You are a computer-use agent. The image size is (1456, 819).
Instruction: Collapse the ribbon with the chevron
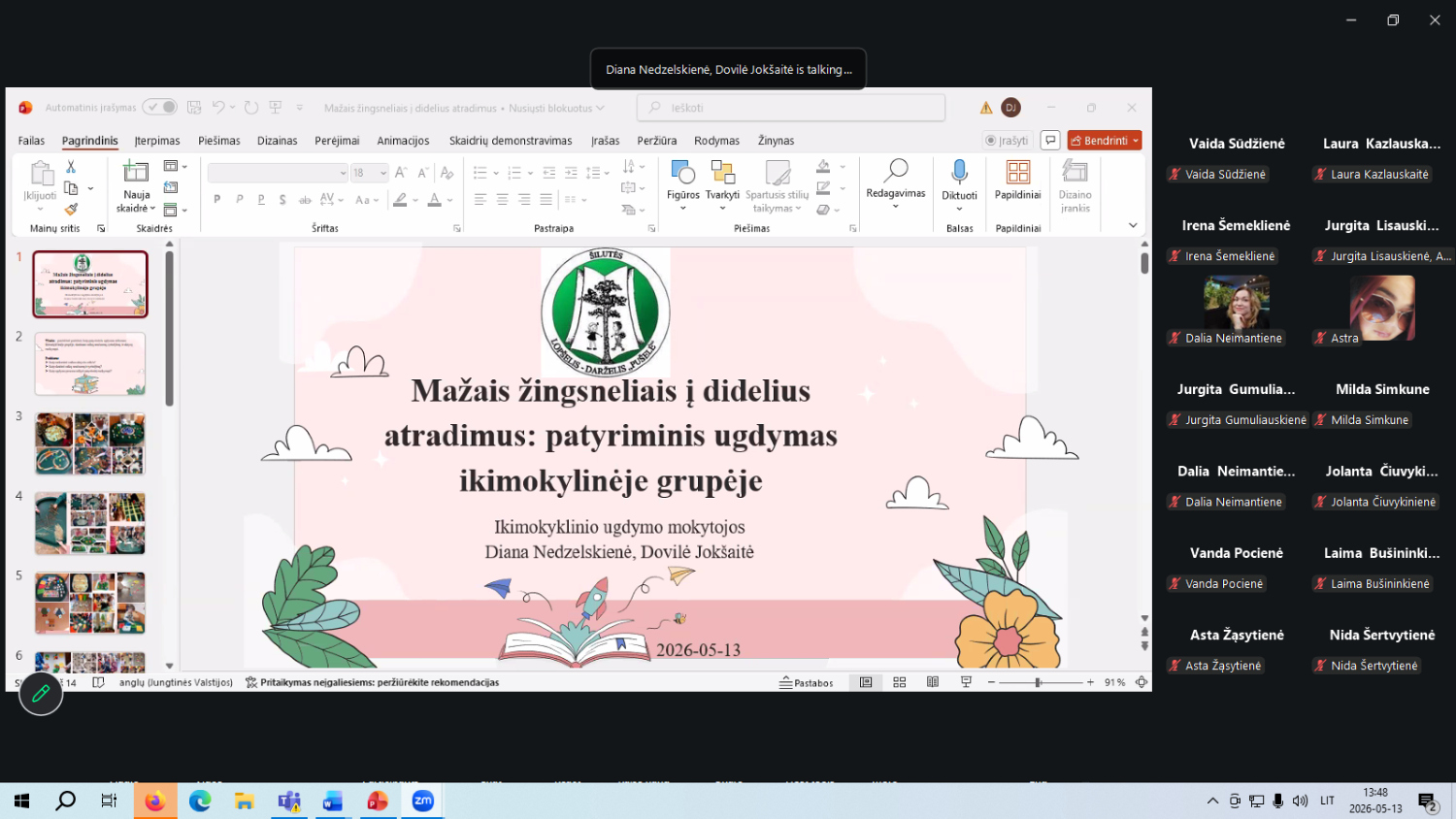coord(1133,225)
